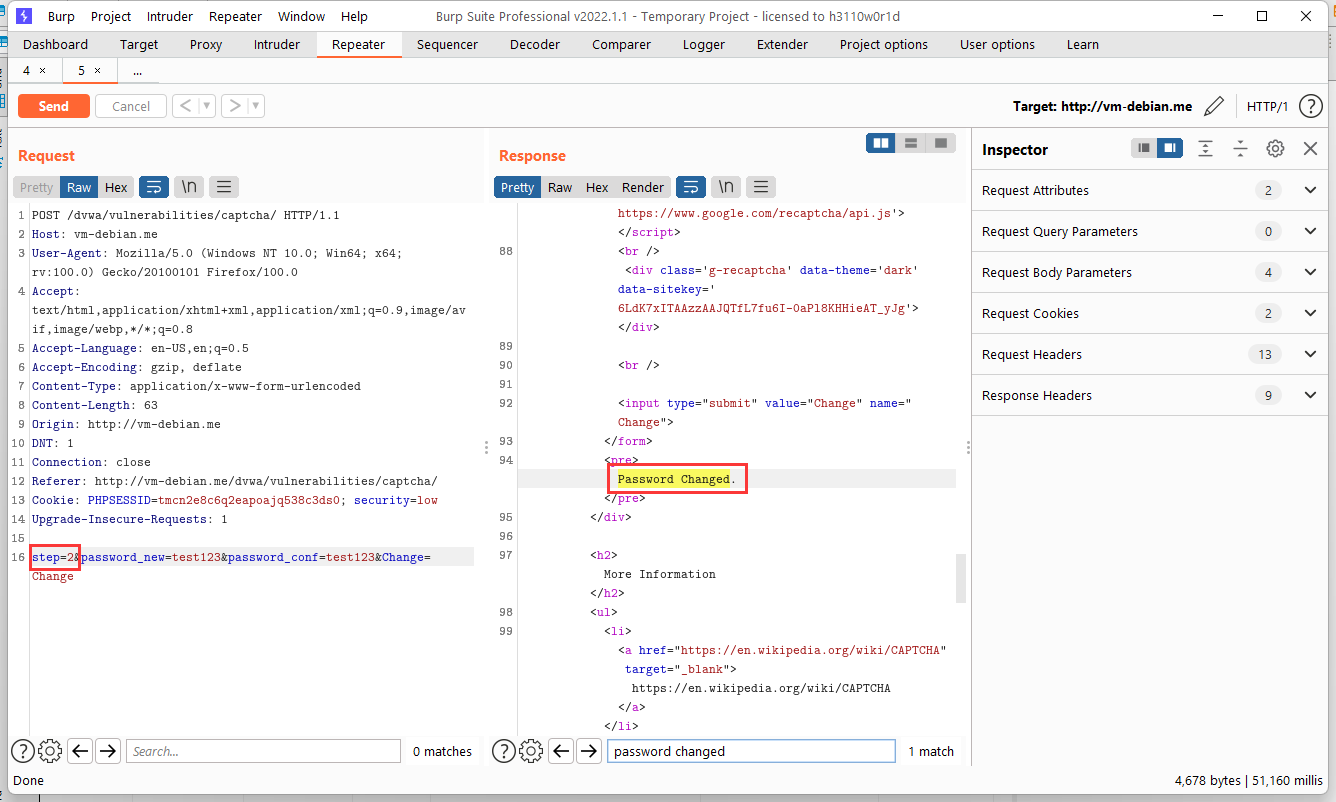Screen dimensions: 1336x802
Task: Select side-by-side layout toggle
Action: (881, 143)
